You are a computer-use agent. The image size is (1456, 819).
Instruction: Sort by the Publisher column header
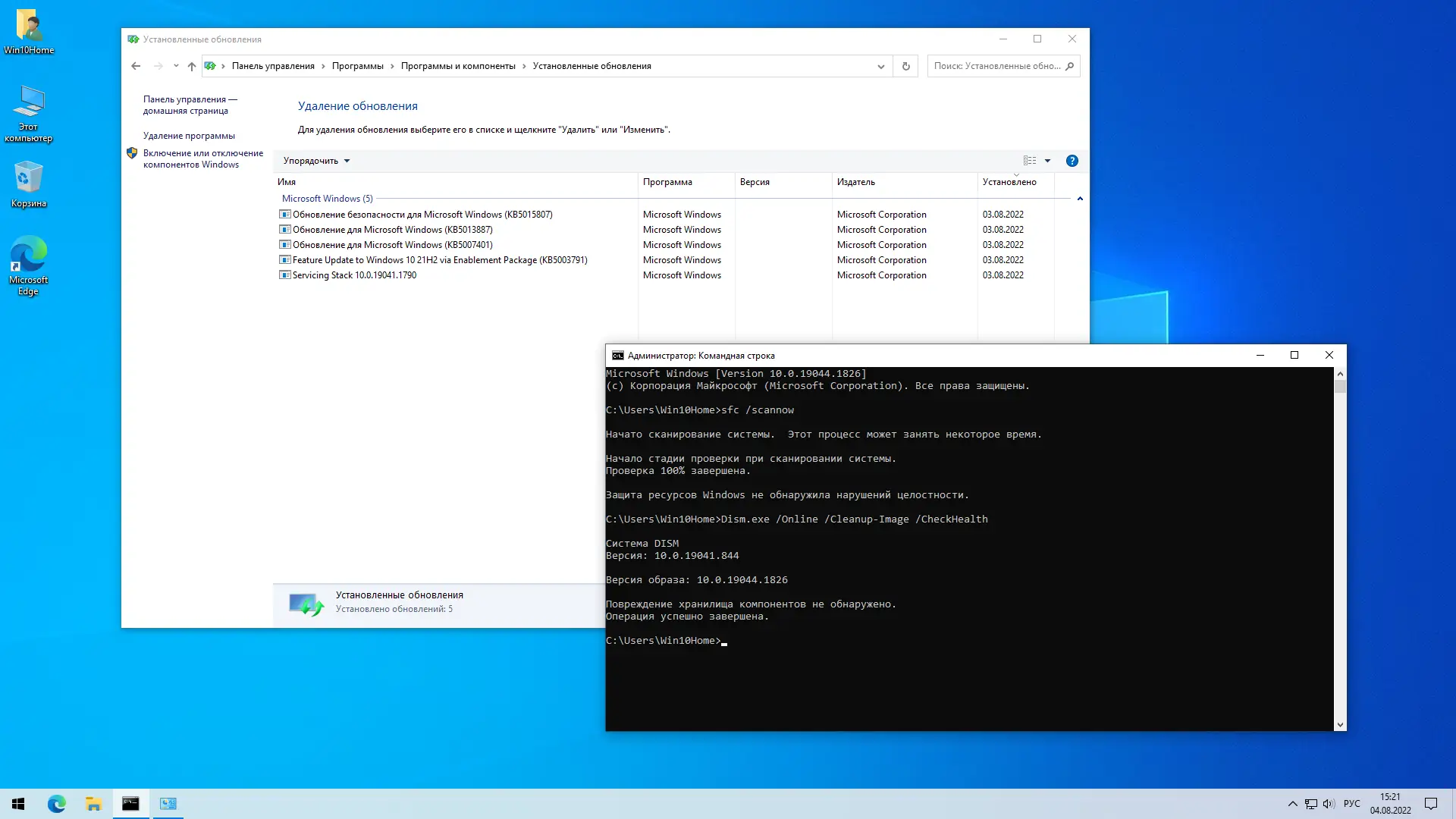pos(856,182)
